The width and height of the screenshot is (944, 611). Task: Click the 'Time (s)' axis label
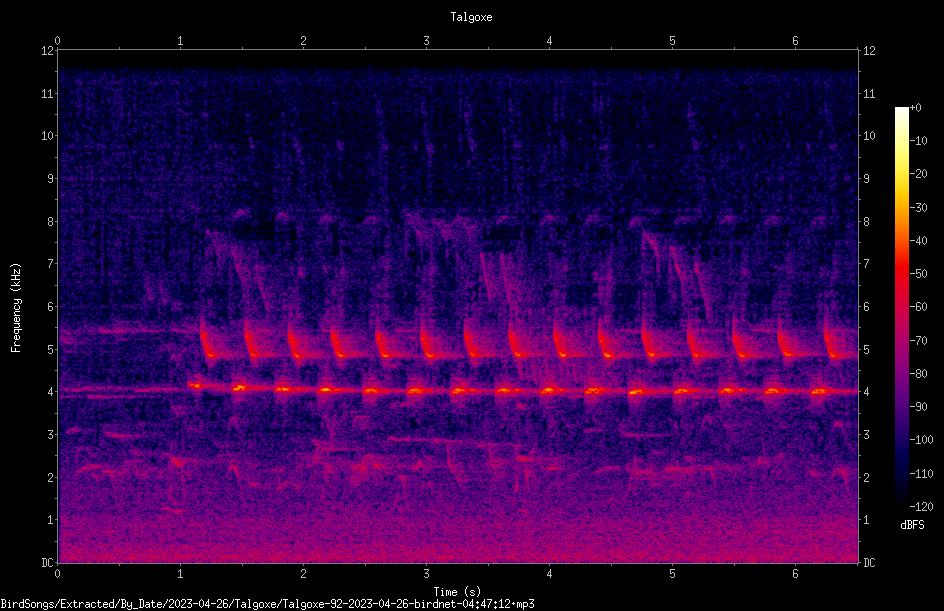(457, 592)
